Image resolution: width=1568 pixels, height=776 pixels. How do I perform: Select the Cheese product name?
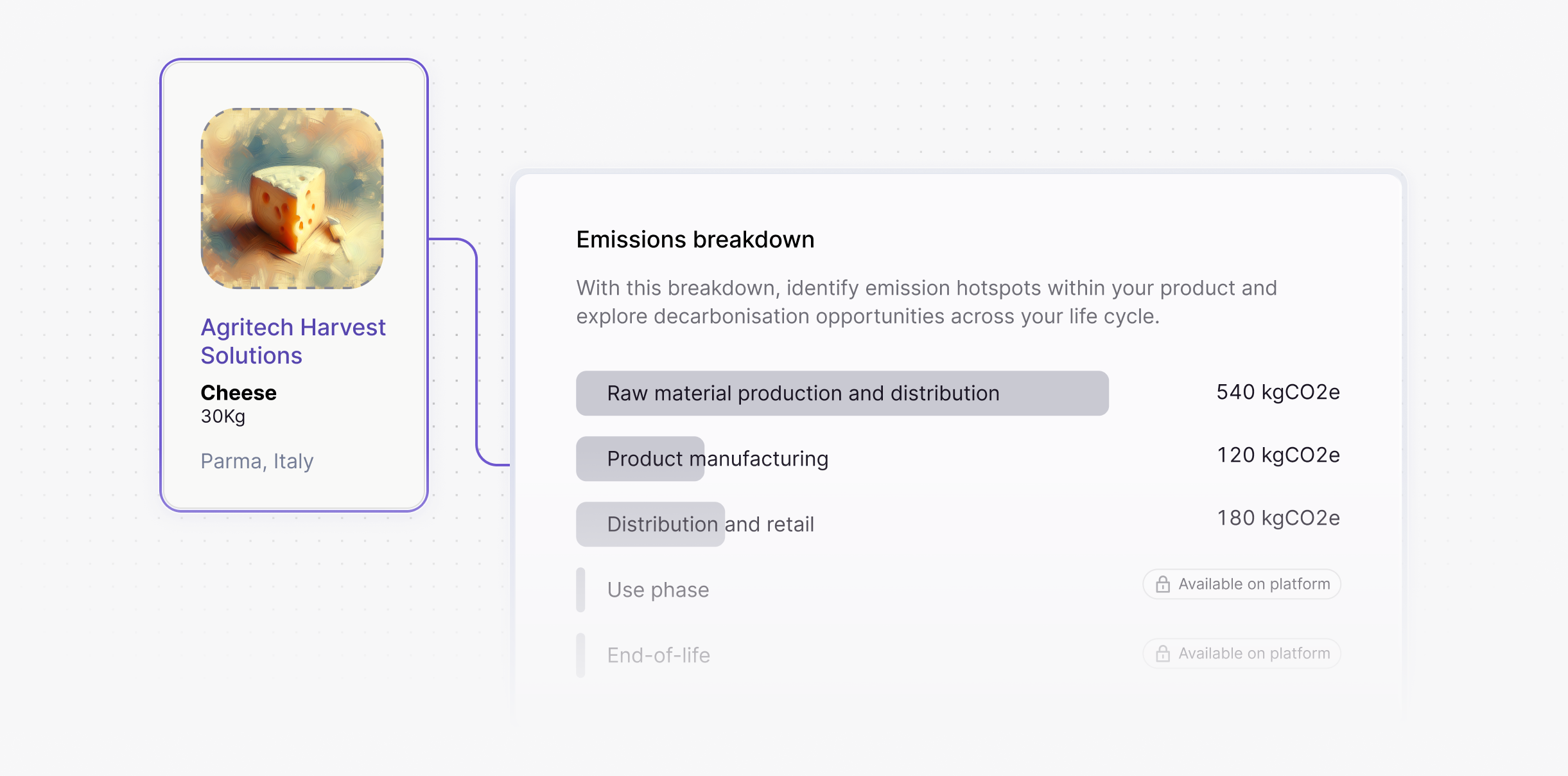pyautogui.click(x=238, y=392)
